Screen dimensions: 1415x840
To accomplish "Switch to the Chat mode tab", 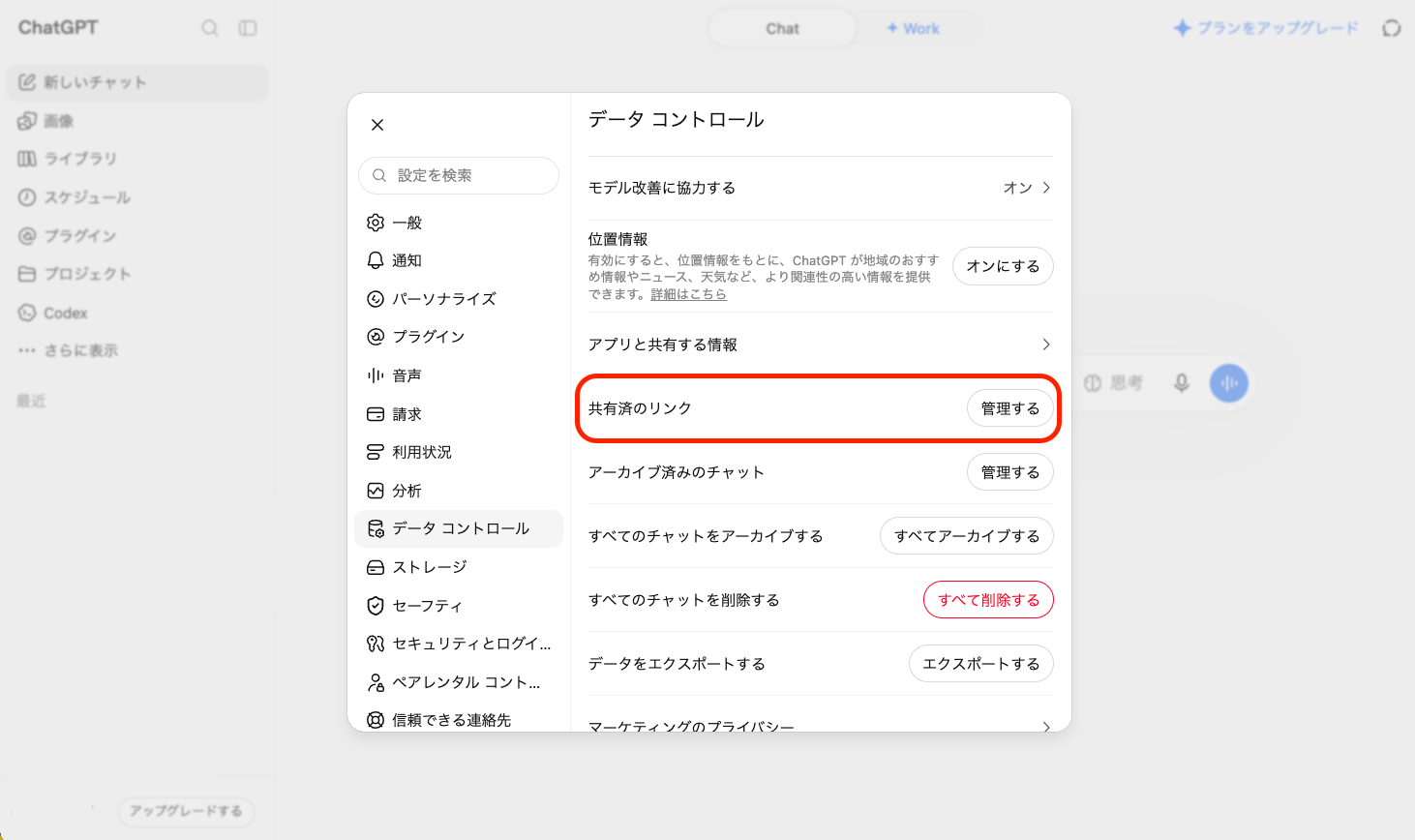I will click(x=782, y=28).
